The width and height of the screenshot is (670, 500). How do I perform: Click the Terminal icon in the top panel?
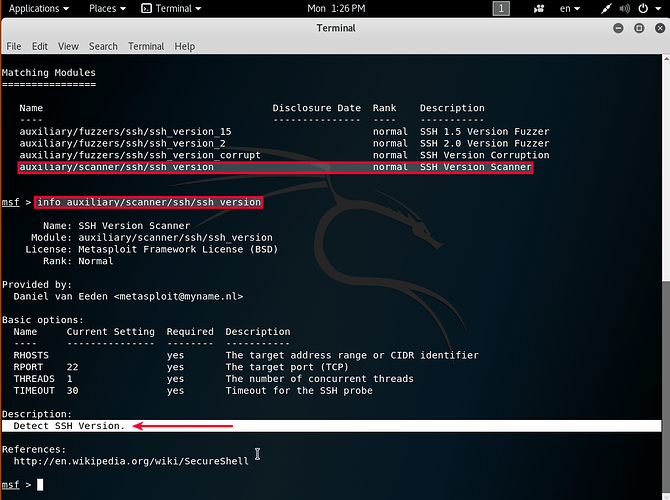click(x=146, y=8)
